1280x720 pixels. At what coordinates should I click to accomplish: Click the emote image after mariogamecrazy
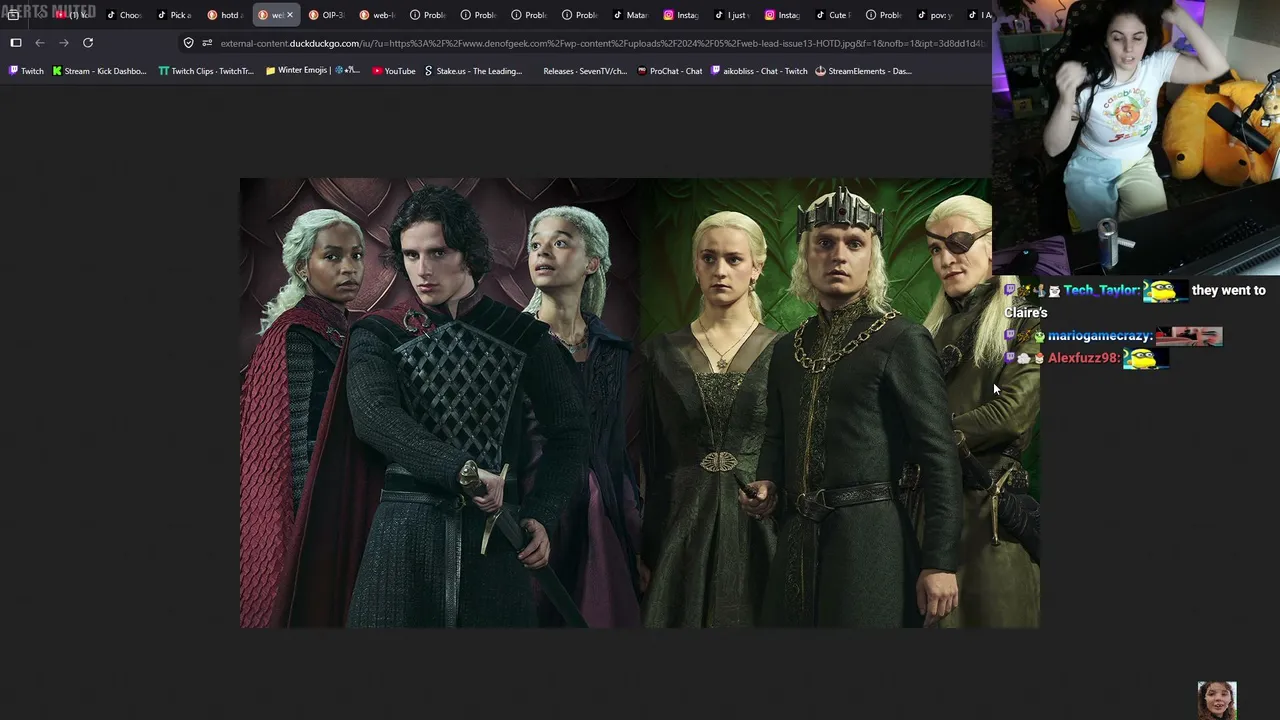click(1189, 336)
